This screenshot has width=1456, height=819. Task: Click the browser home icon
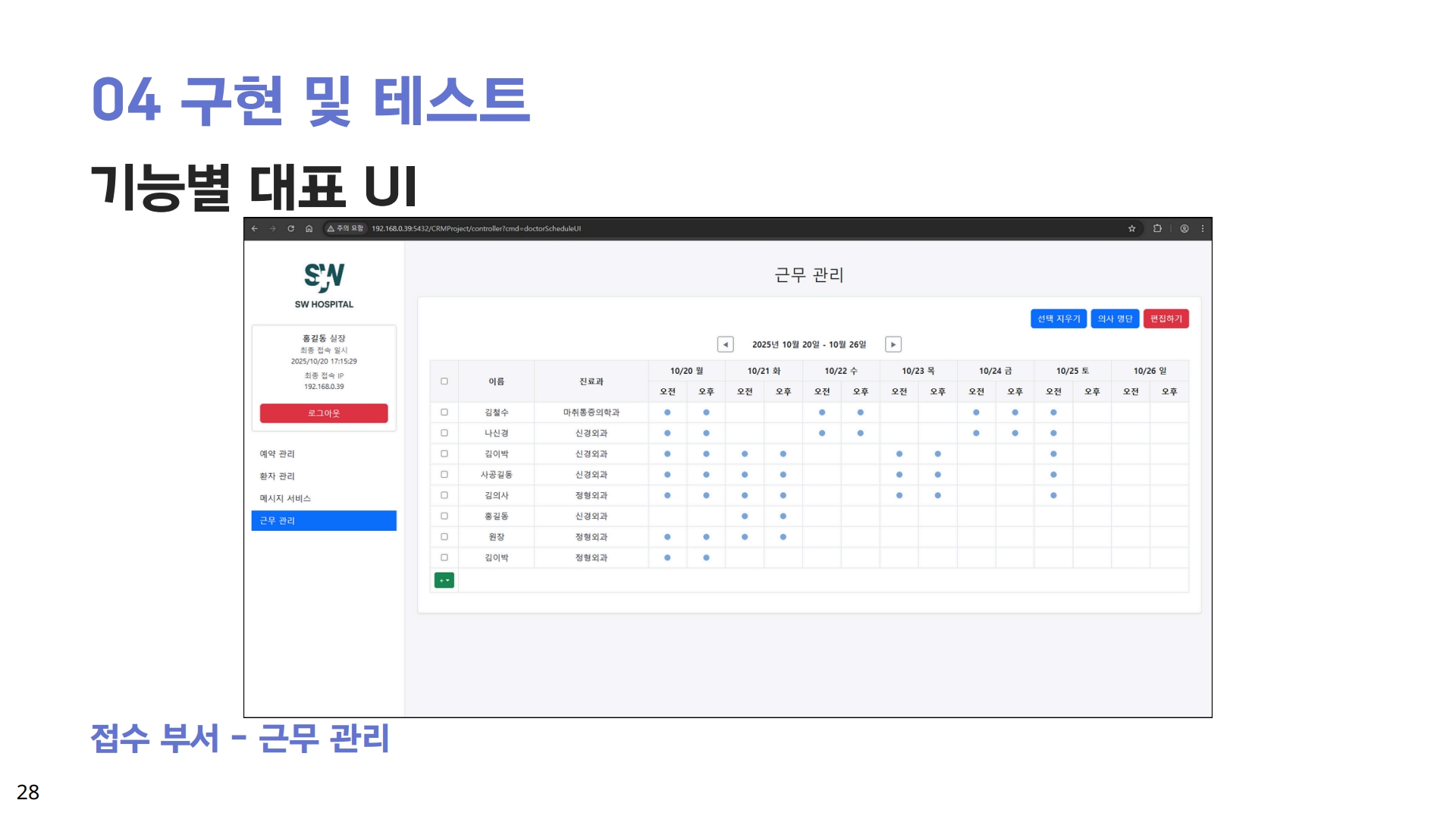[x=309, y=228]
